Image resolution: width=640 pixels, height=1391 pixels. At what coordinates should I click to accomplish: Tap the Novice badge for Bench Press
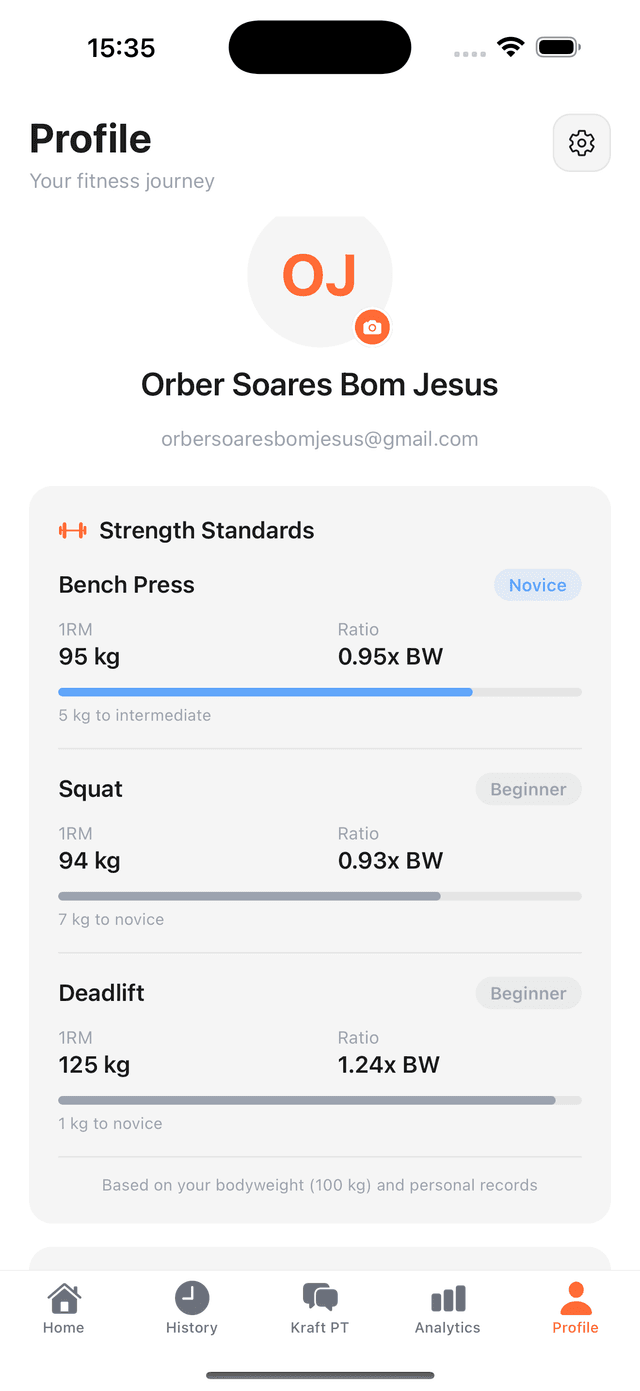tap(537, 584)
